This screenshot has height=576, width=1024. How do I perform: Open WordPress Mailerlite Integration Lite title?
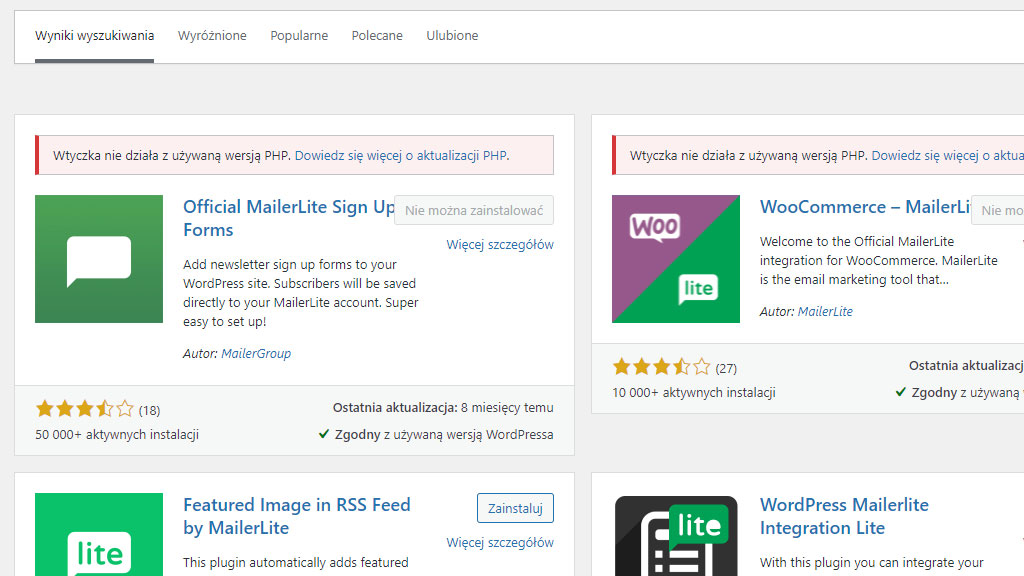[844, 516]
